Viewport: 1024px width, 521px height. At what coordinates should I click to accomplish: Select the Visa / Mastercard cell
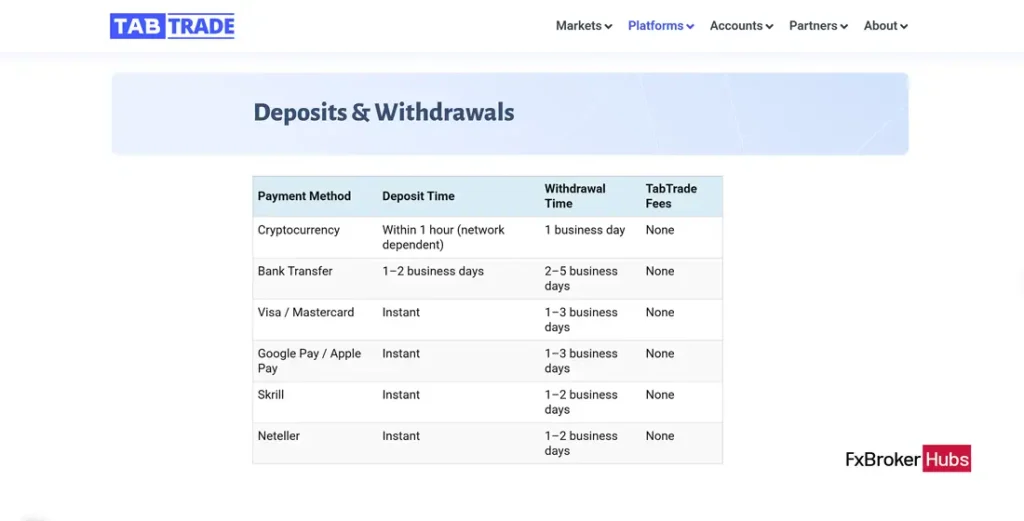coord(306,312)
